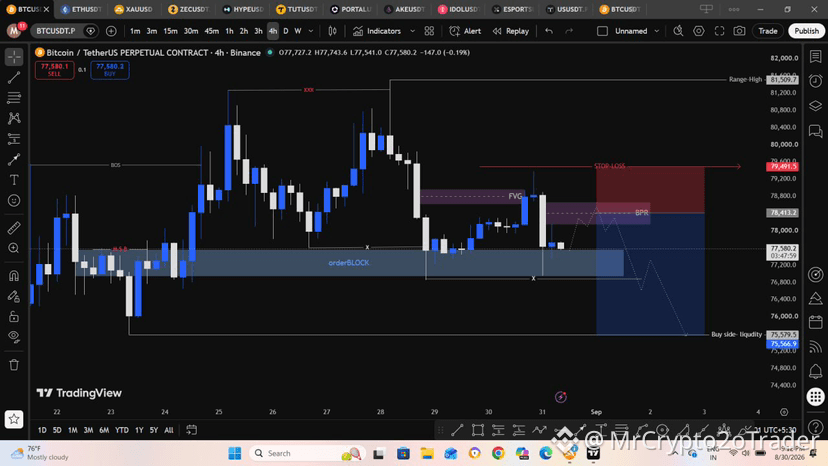Open the watchlist panel icon
828x466 pixels.
click(x=816, y=57)
